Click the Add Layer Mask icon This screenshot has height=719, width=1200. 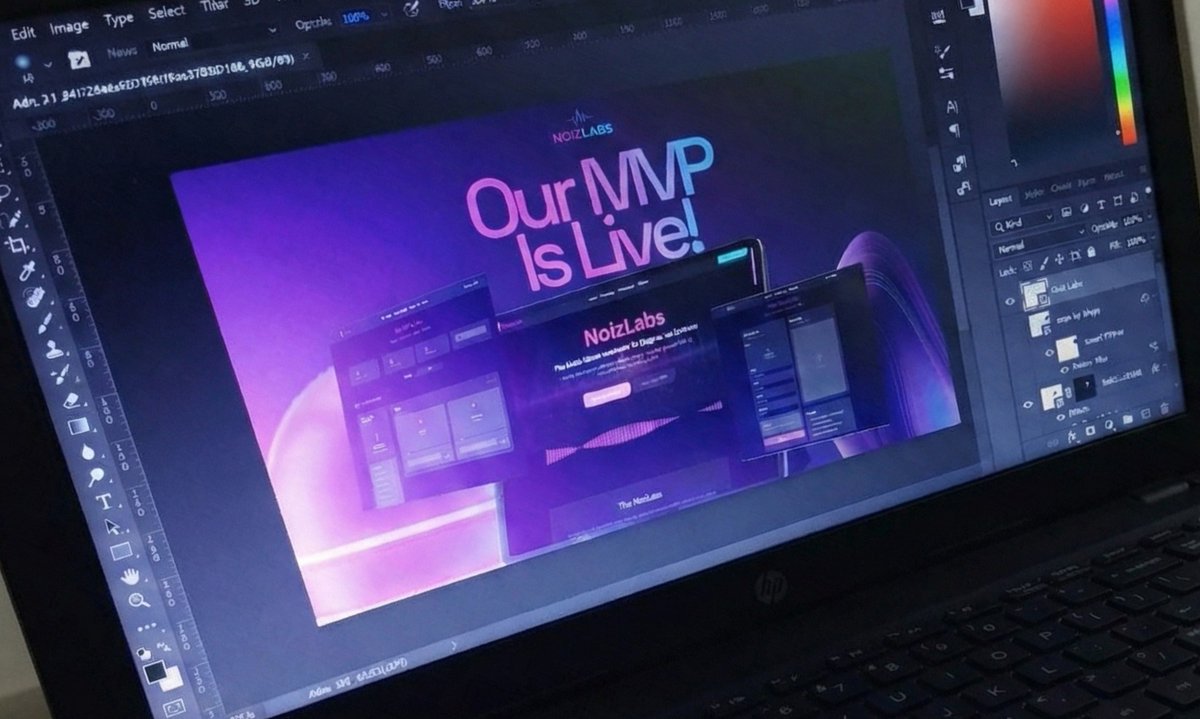point(1089,430)
